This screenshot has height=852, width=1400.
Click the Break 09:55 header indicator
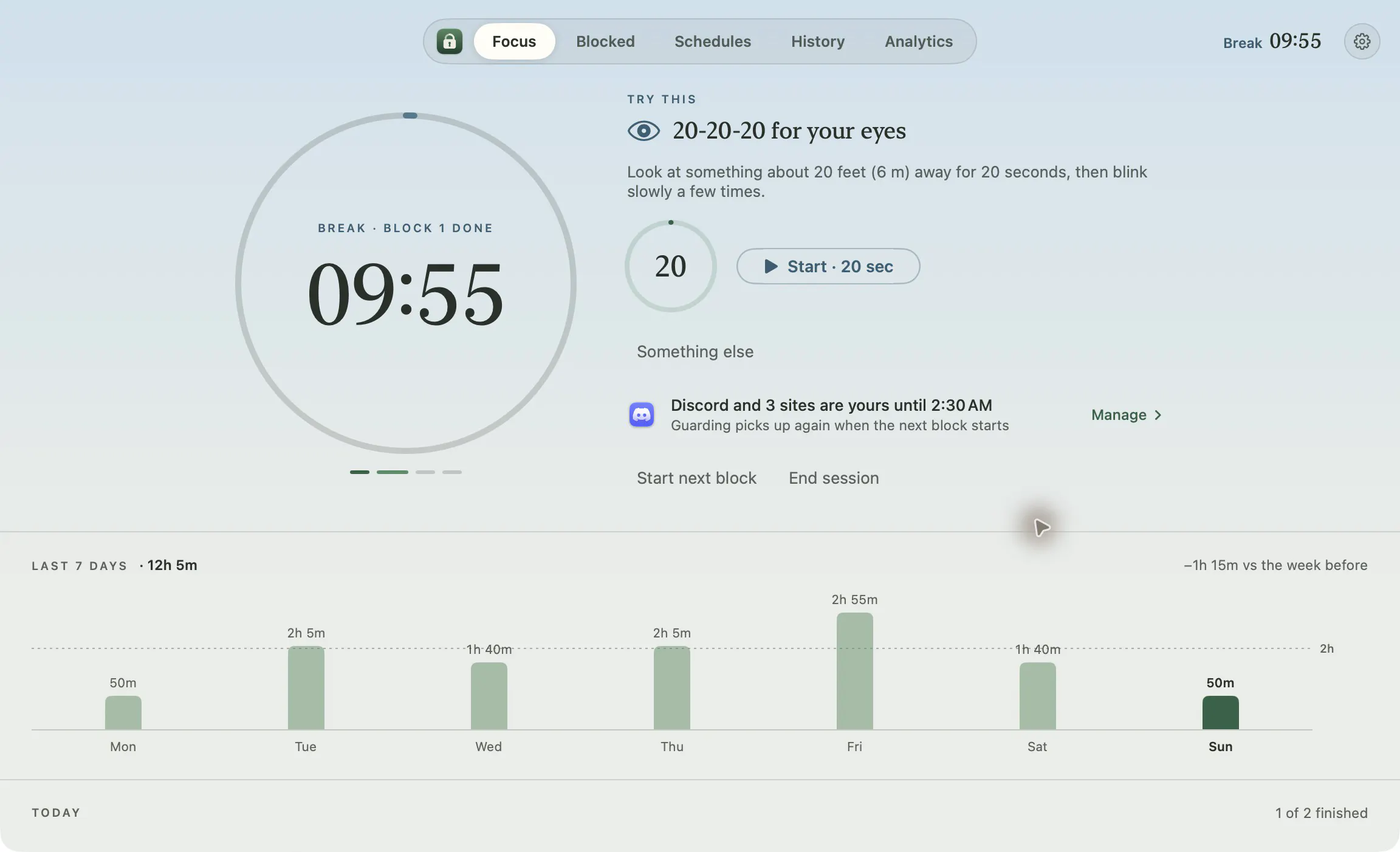click(x=1272, y=41)
